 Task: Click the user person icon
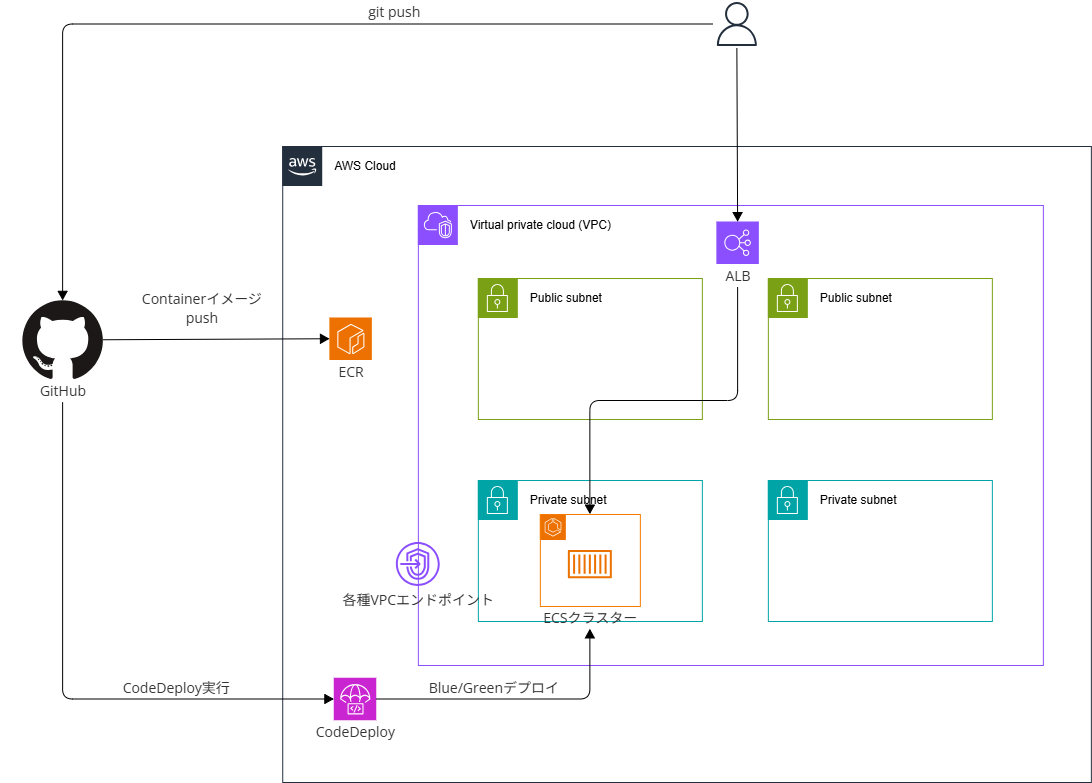coord(737,24)
